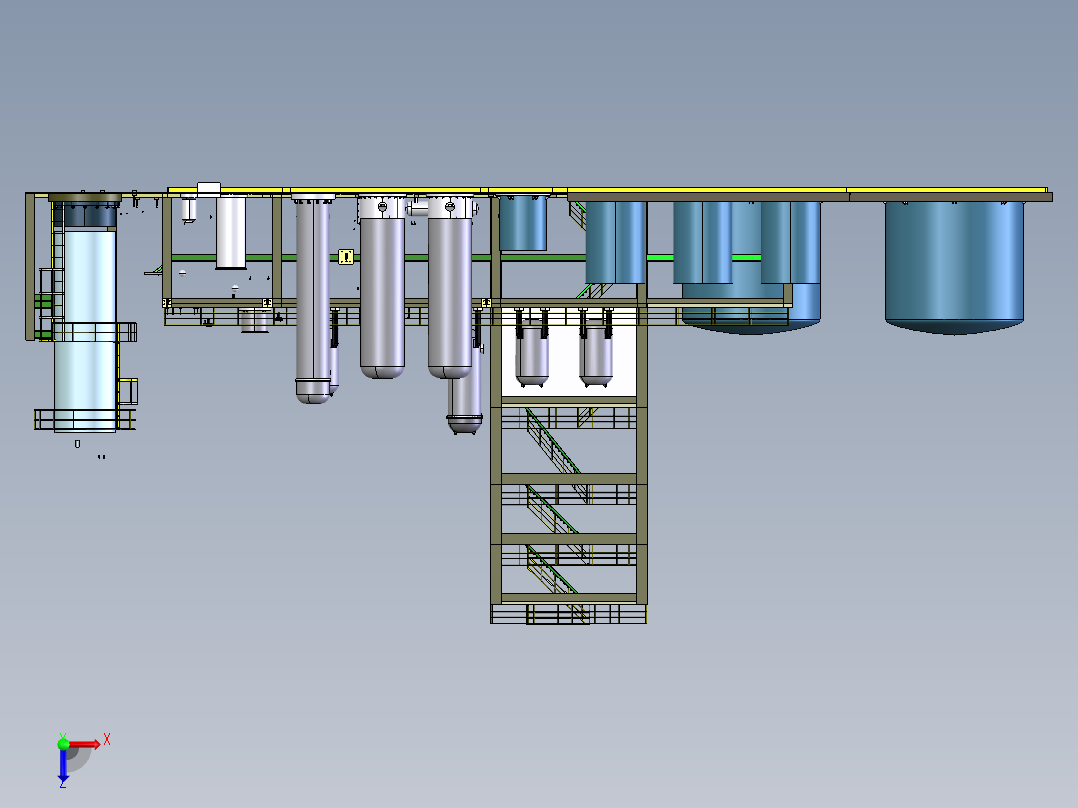Select the right small vessel in white-lit bay

point(596,352)
